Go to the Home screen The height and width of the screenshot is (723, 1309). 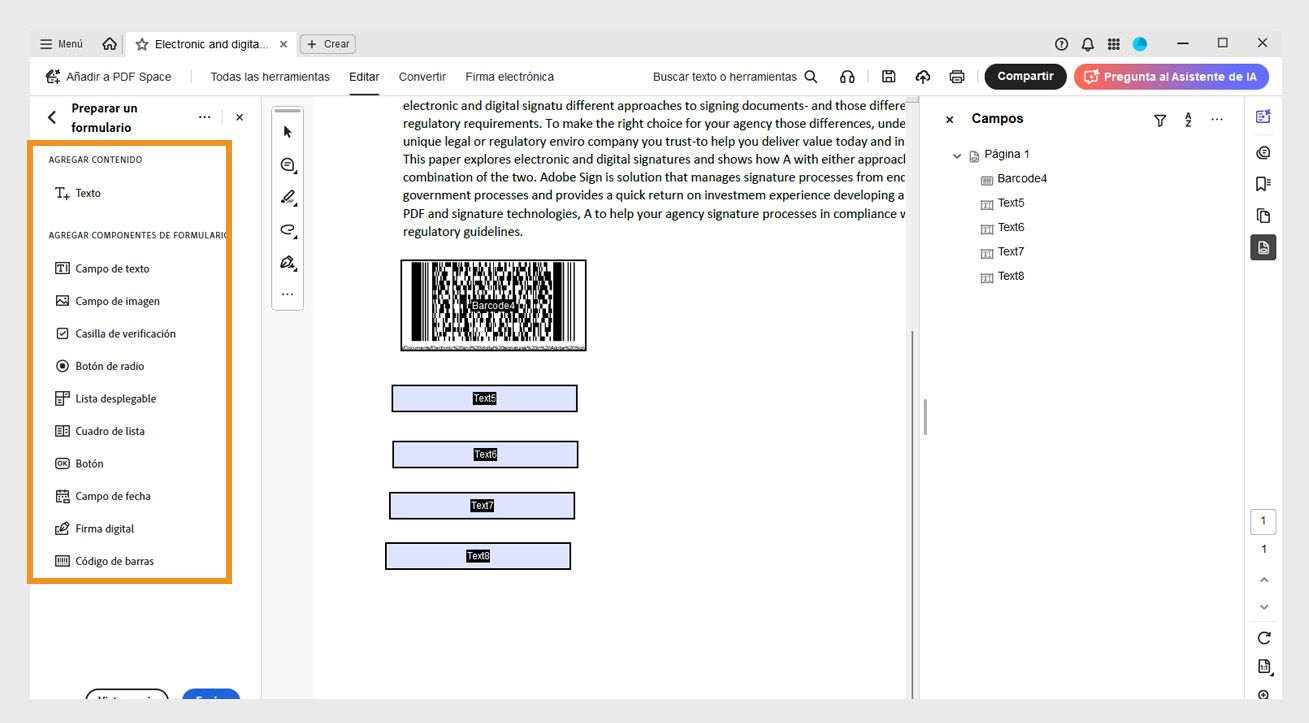pyautogui.click(x=109, y=44)
